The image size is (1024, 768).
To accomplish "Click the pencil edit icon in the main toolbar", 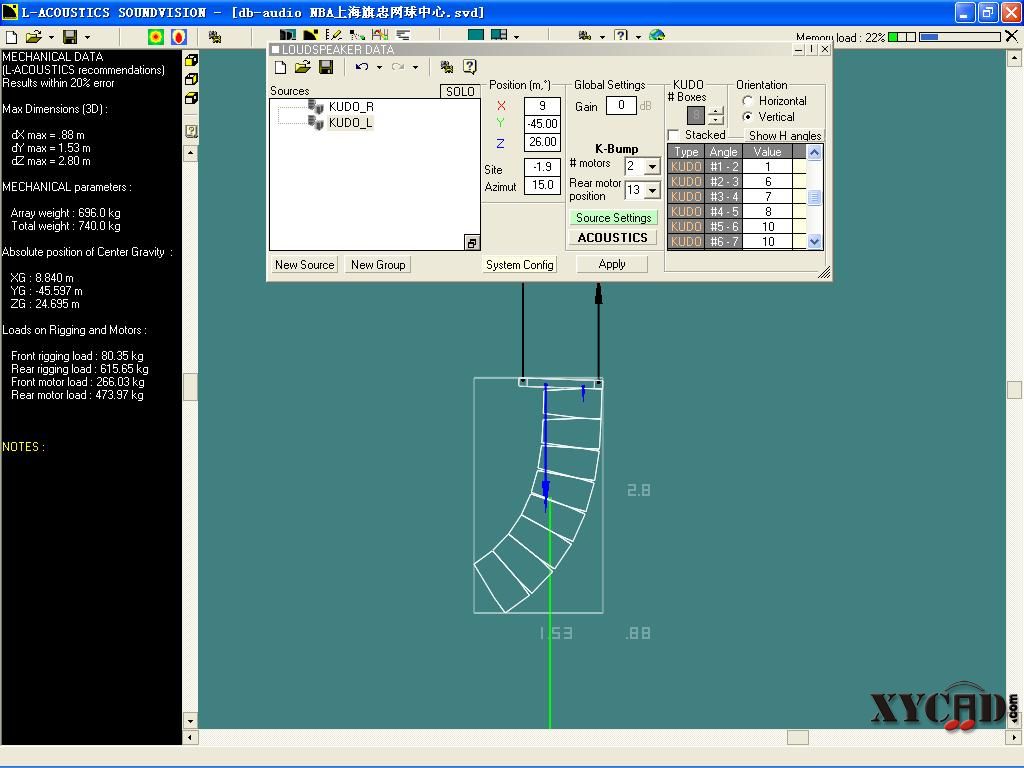I will click(333, 35).
